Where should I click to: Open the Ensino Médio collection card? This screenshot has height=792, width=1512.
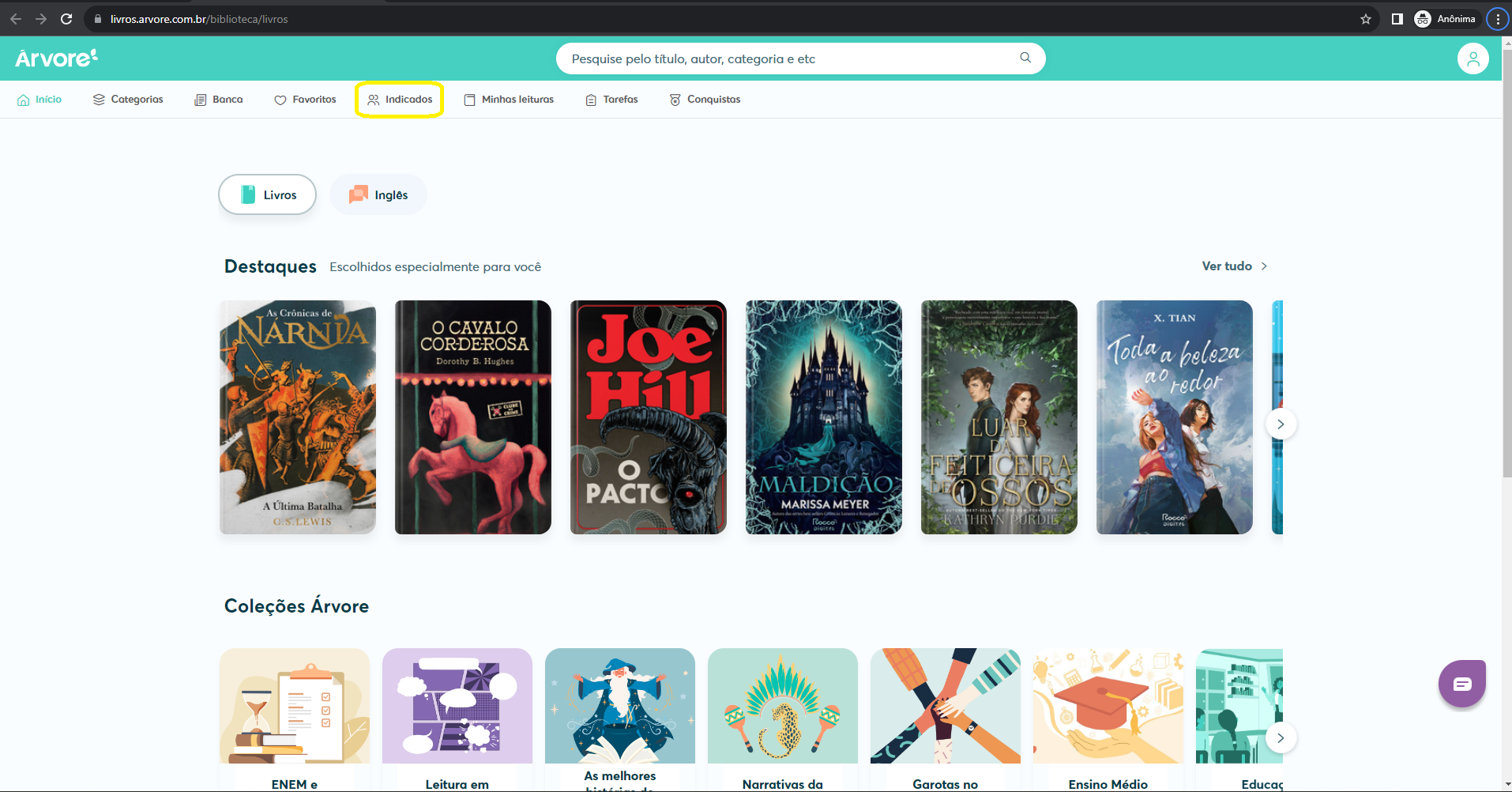click(x=1108, y=719)
